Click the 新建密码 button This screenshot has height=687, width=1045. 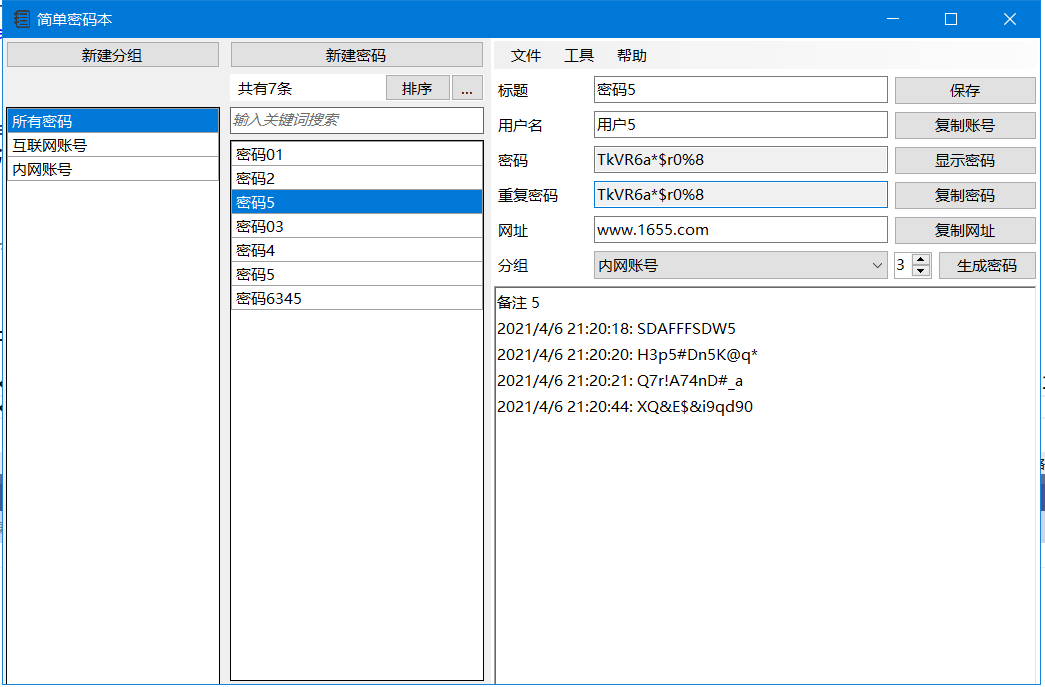tap(356, 55)
